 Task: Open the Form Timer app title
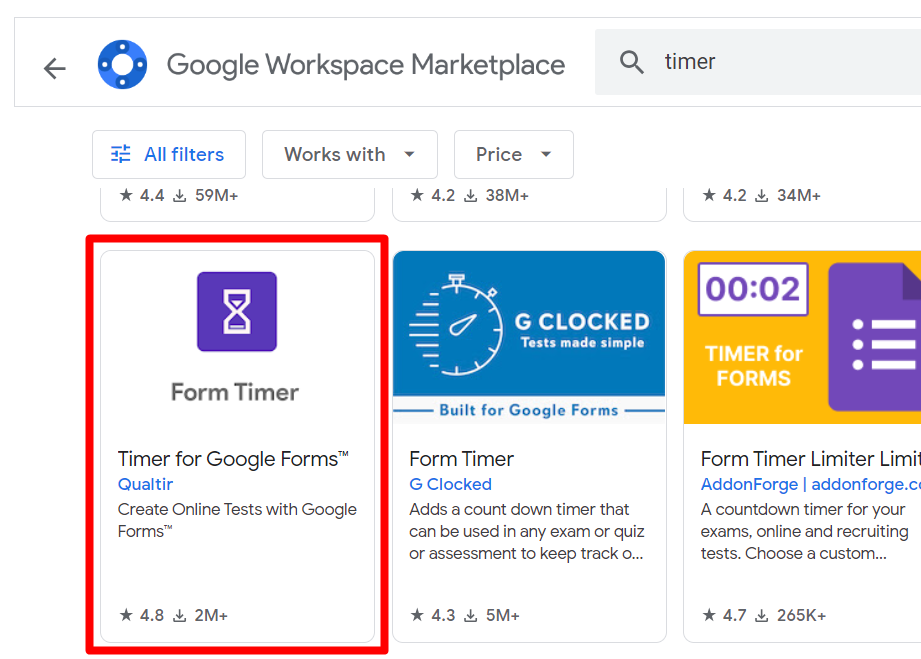pos(461,459)
